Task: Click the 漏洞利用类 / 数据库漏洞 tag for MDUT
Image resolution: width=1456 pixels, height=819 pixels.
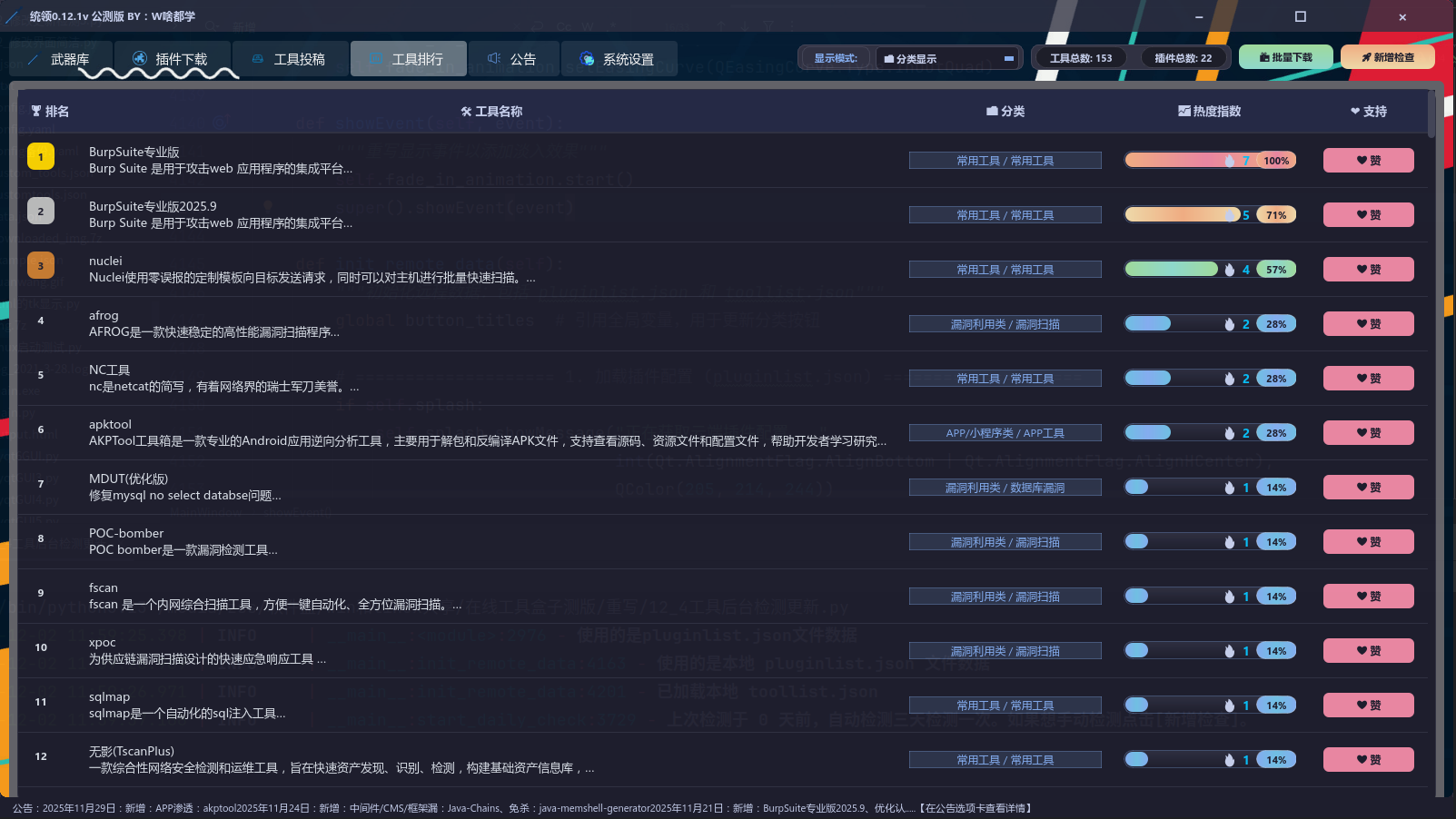Action: click(1005, 488)
